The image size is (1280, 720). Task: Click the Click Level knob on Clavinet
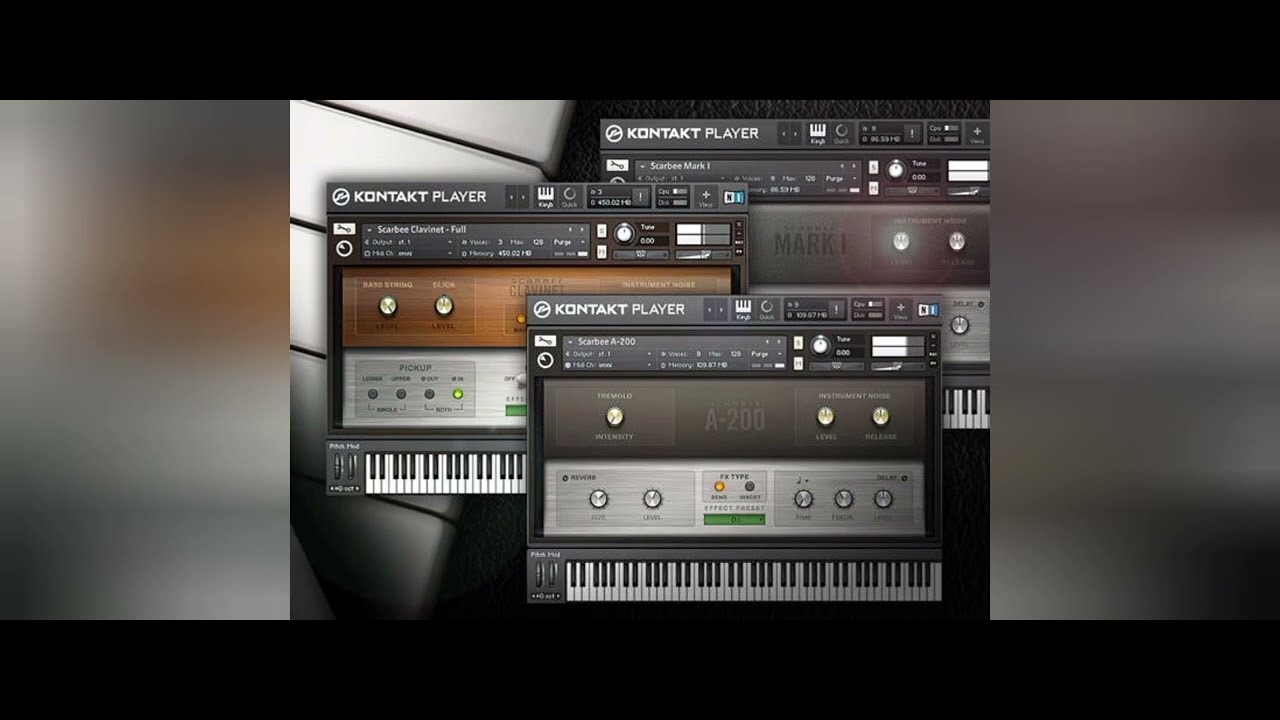[x=444, y=306]
